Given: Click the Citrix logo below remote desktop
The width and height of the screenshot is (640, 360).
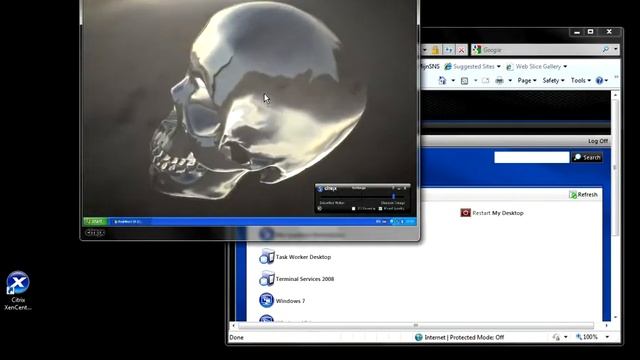Looking at the screenshot, I should [x=95, y=233].
